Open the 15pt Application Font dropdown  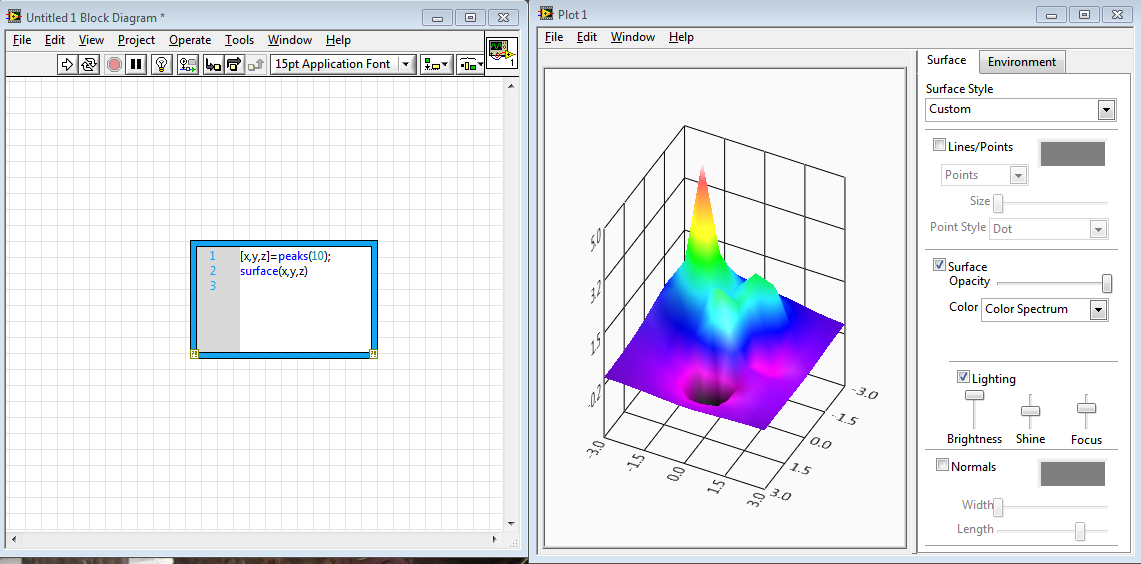point(343,64)
